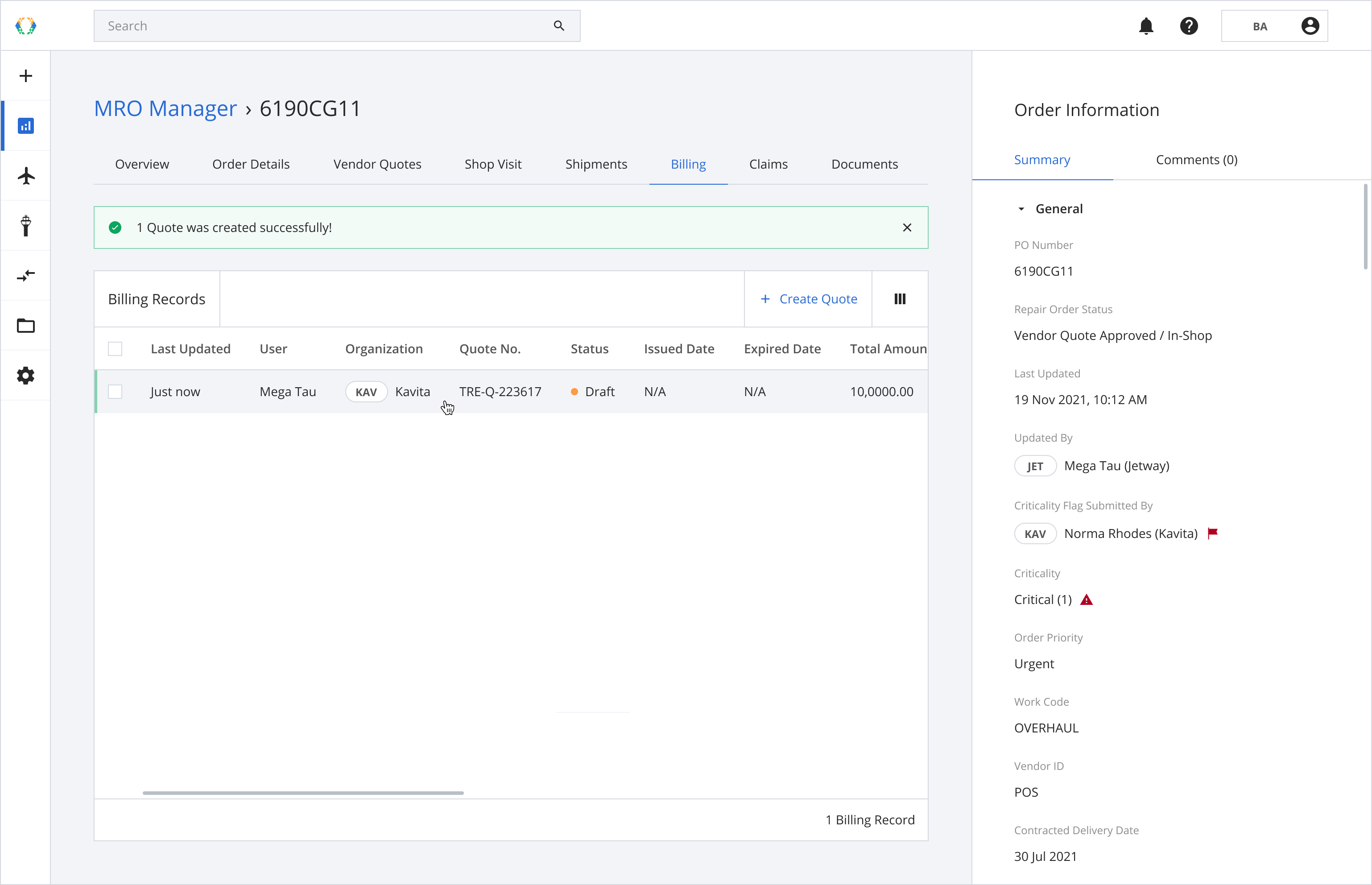Click the Billing Records label
The height and width of the screenshot is (885, 1372).
[156, 299]
